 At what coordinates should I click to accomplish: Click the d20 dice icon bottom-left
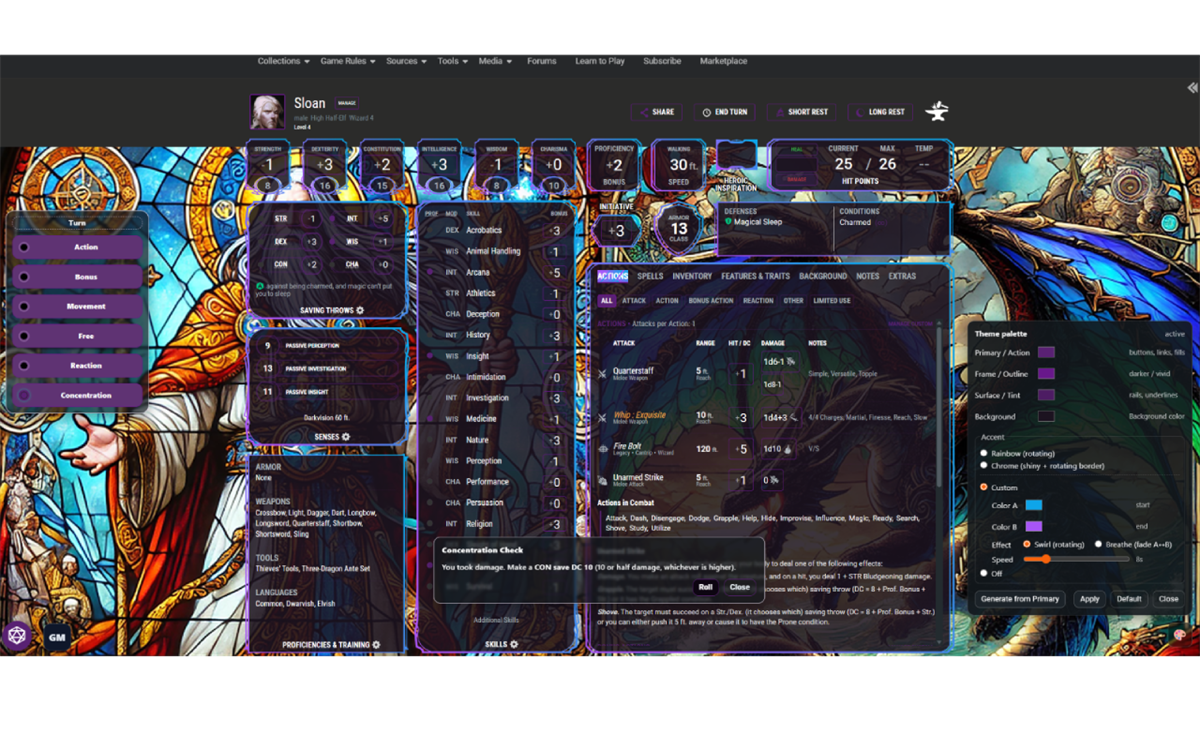16,636
